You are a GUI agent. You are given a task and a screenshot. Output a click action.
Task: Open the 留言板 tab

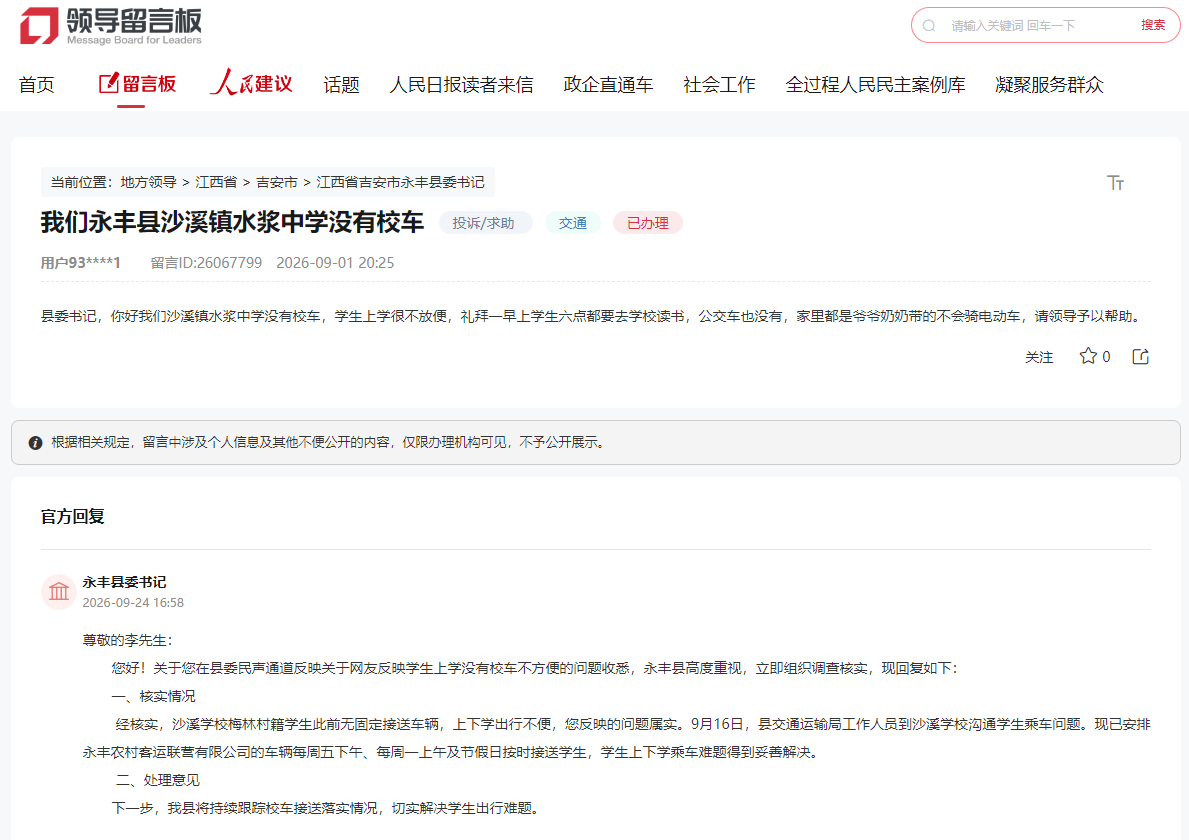point(137,84)
